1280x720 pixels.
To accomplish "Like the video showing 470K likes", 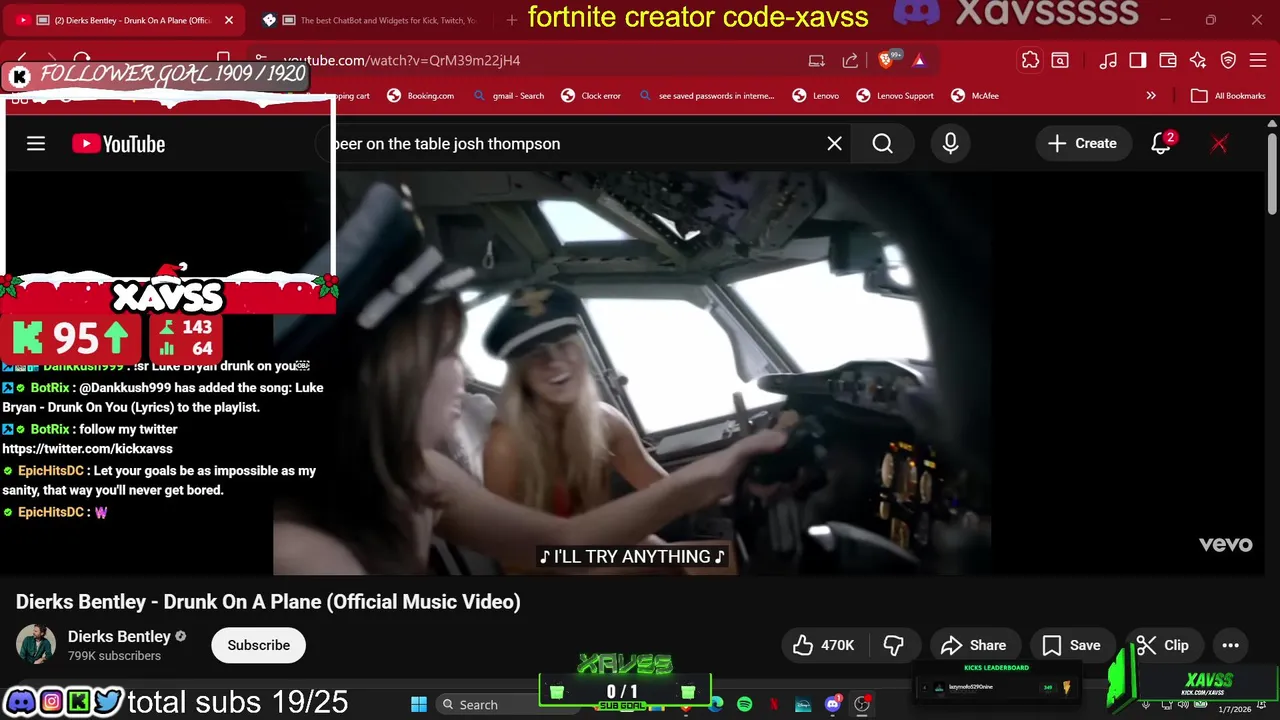I will [823, 646].
